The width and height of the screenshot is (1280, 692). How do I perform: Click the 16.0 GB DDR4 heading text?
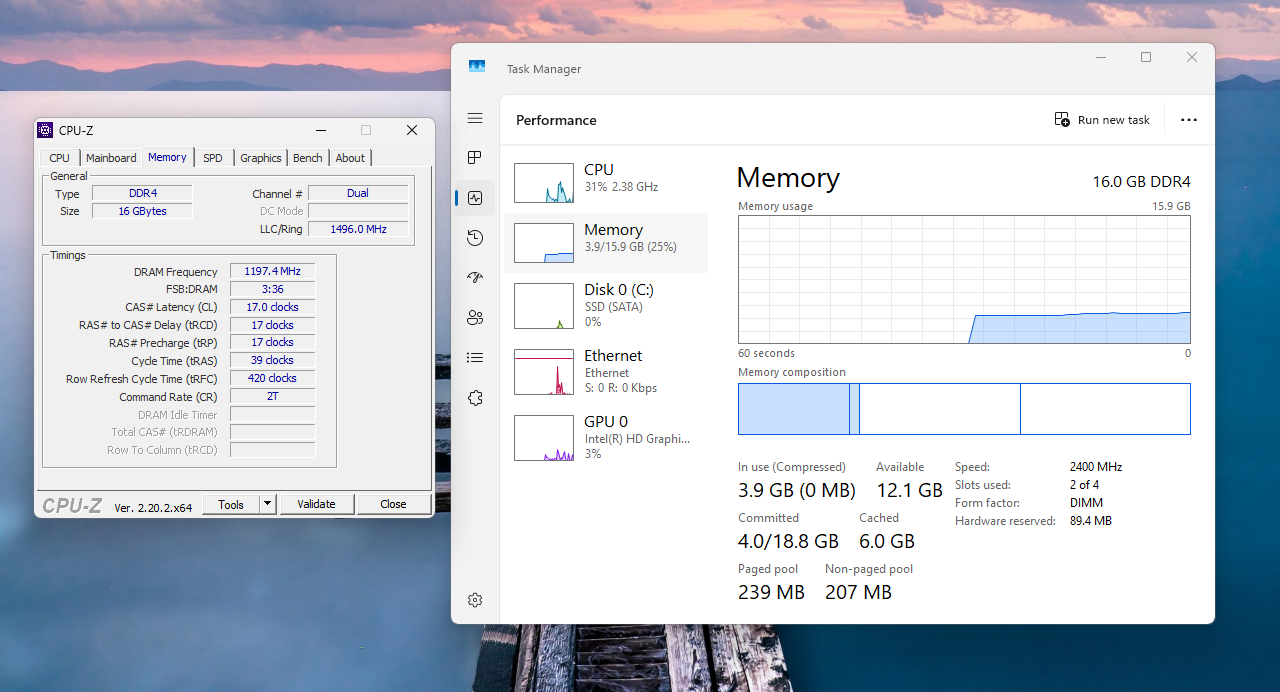(1141, 181)
